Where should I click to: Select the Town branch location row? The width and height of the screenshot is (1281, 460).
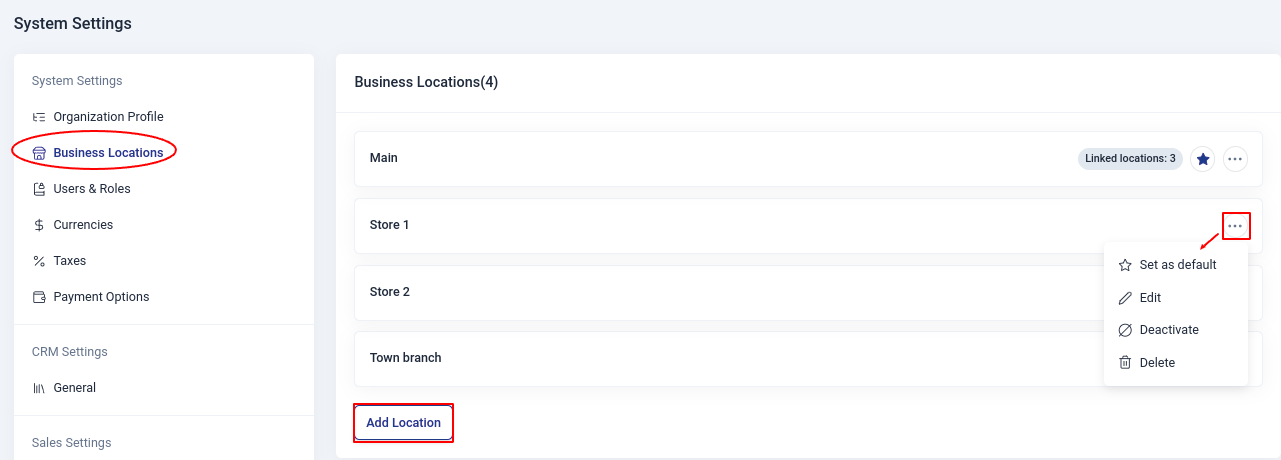coord(700,358)
